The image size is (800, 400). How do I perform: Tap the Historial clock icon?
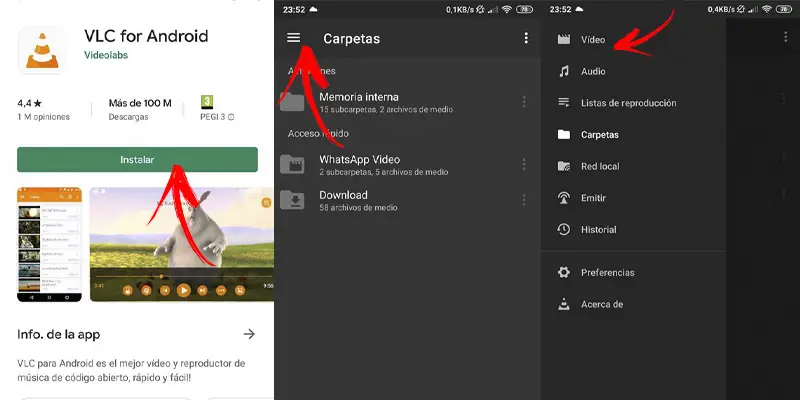point(564,230)
